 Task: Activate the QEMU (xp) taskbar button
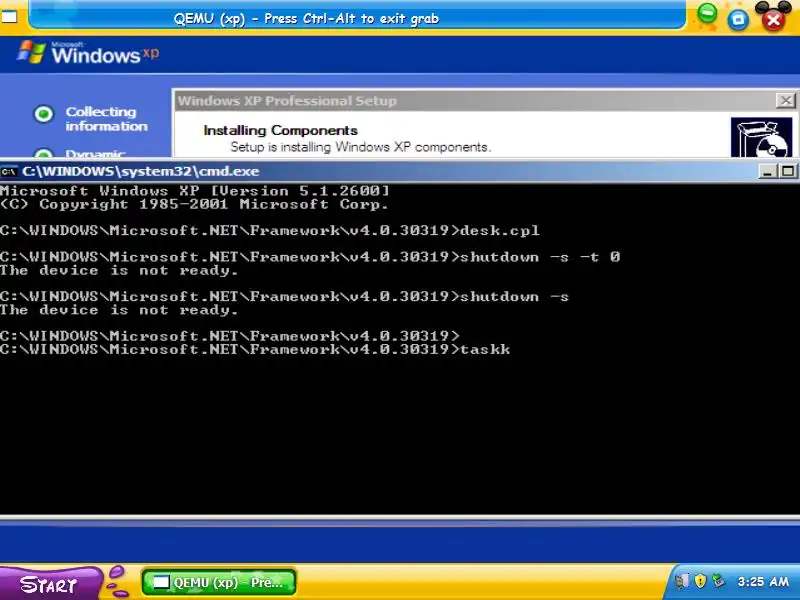coord(218,582)
